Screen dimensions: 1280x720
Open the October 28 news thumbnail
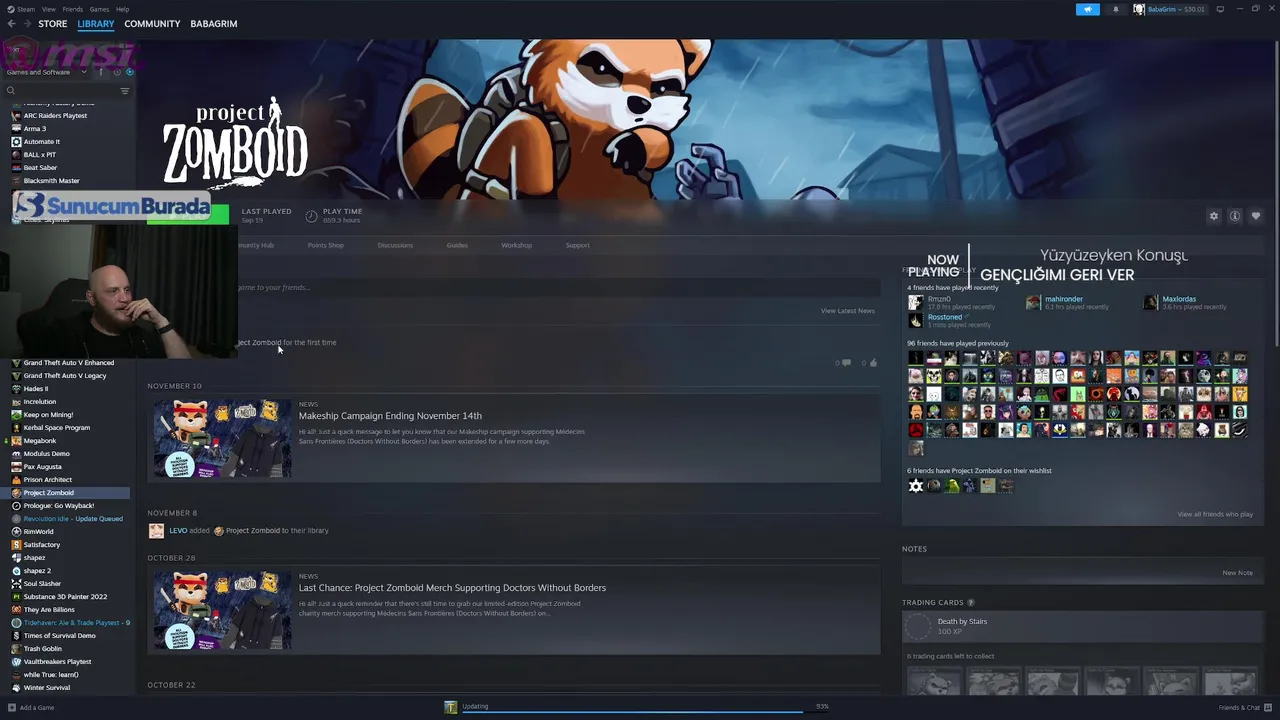click(x=222, y=610)
